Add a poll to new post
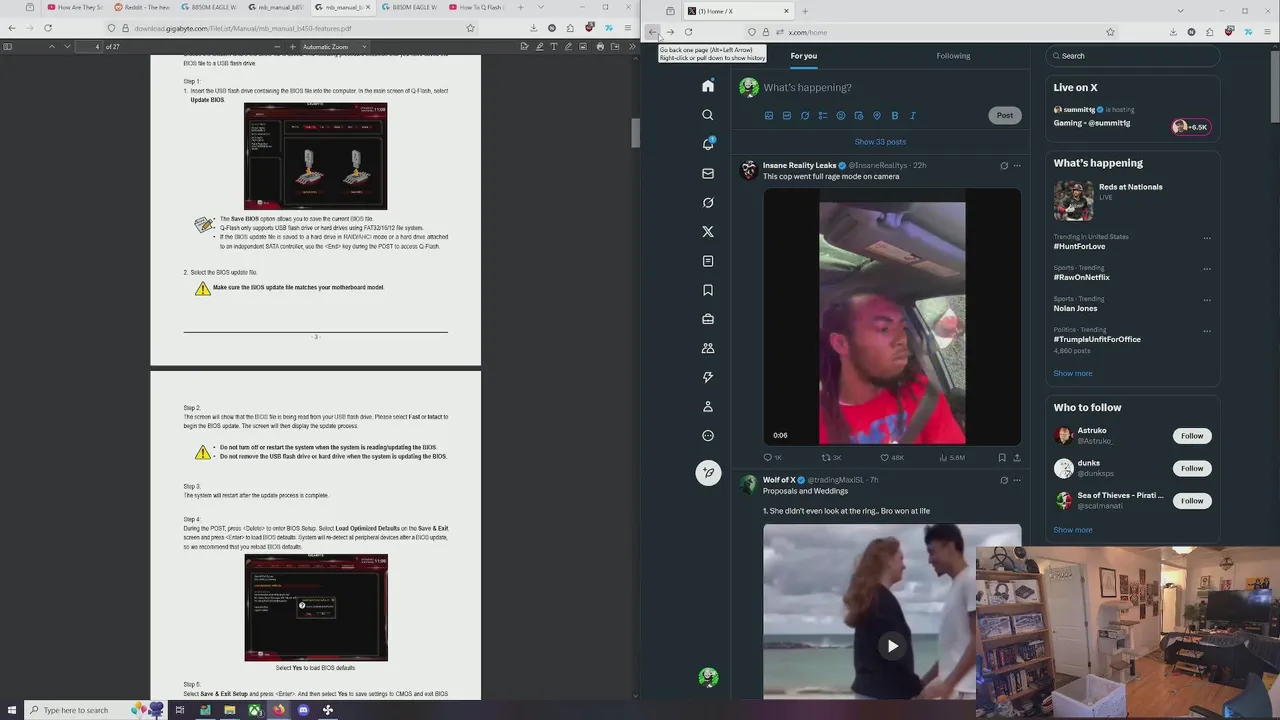This screenshot has height=720, width=1280. (x=823, y=116)
